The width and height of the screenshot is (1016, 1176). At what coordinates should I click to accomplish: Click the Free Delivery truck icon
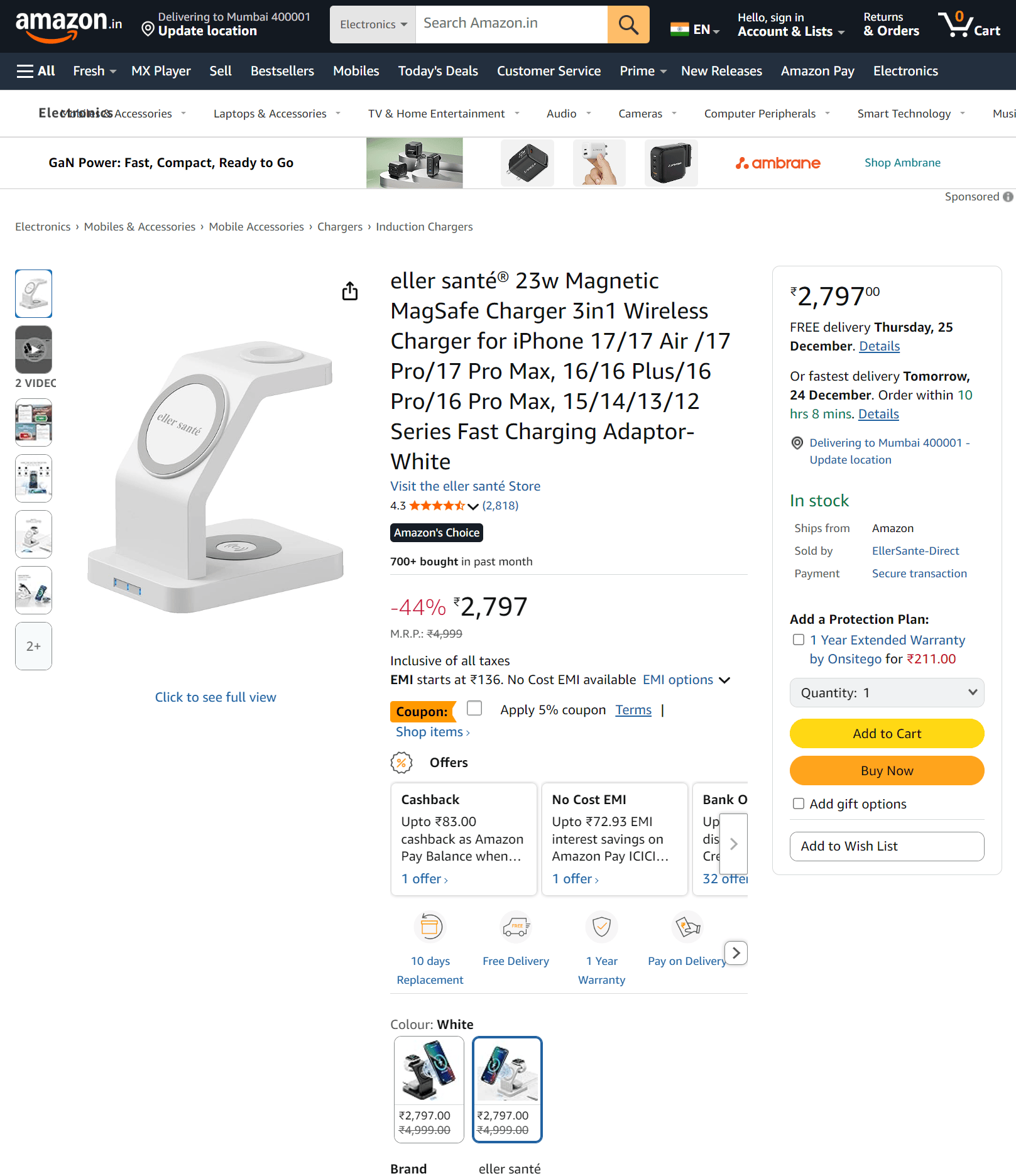(516, 927)
